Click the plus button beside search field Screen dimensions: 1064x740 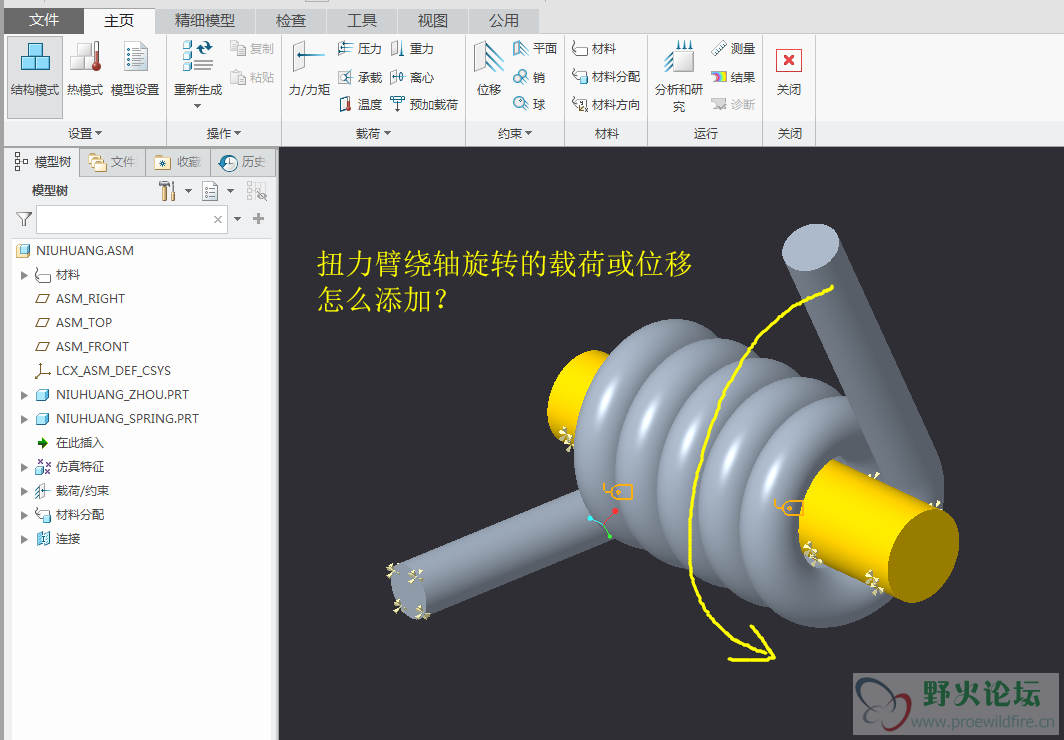259,218
